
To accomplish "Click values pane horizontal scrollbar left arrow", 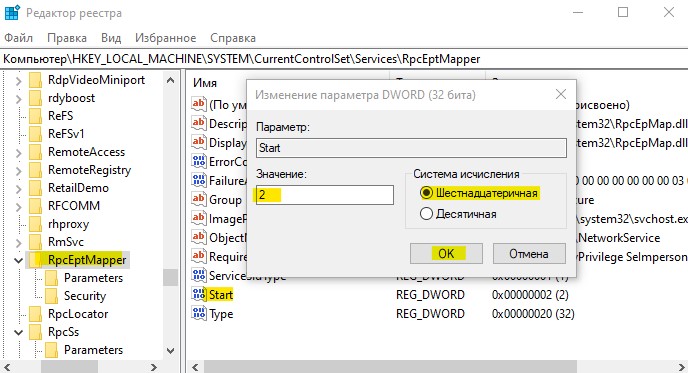I will tap(195, 367).
